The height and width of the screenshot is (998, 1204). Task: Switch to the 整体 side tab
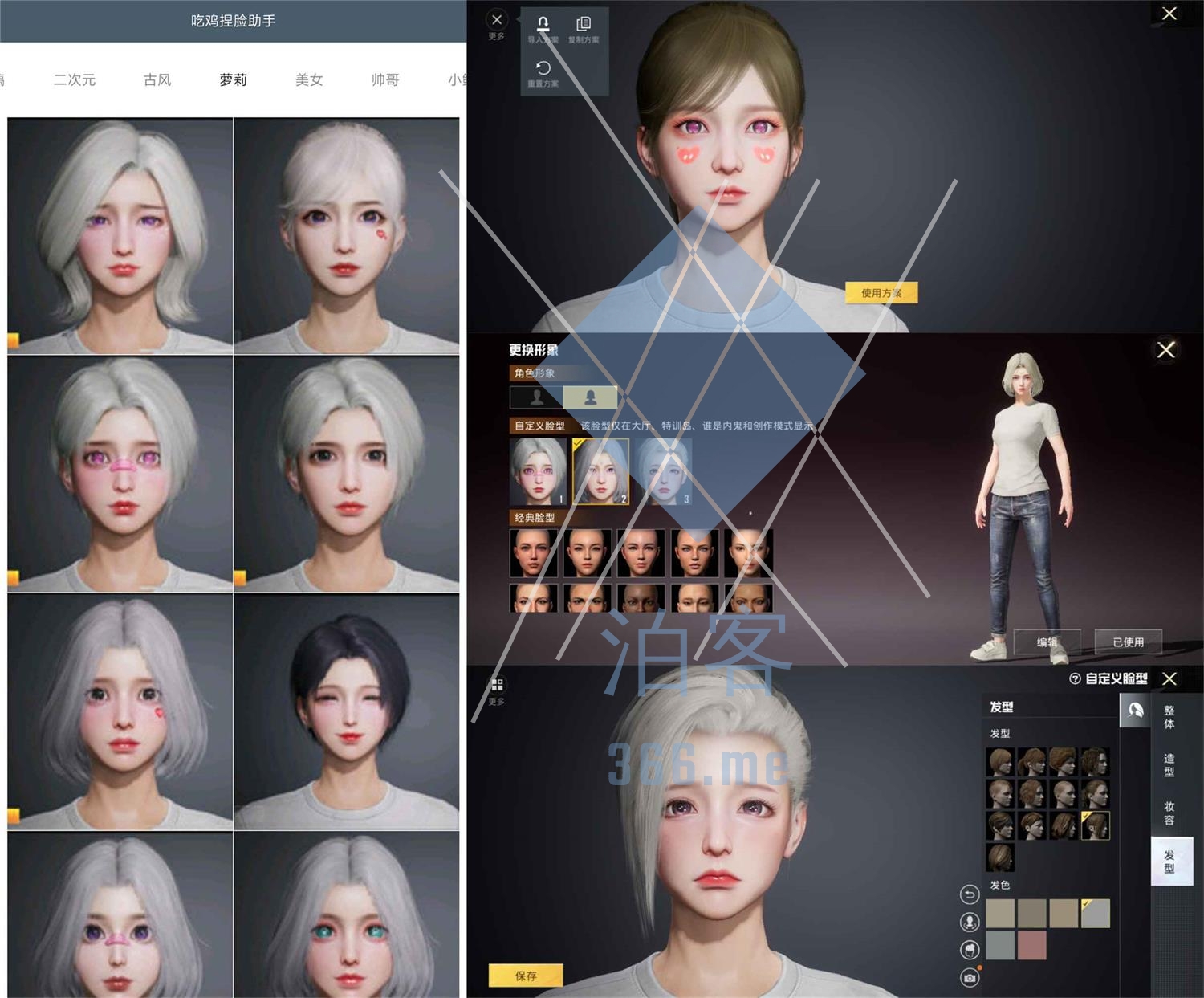[x=1169, y=717]
